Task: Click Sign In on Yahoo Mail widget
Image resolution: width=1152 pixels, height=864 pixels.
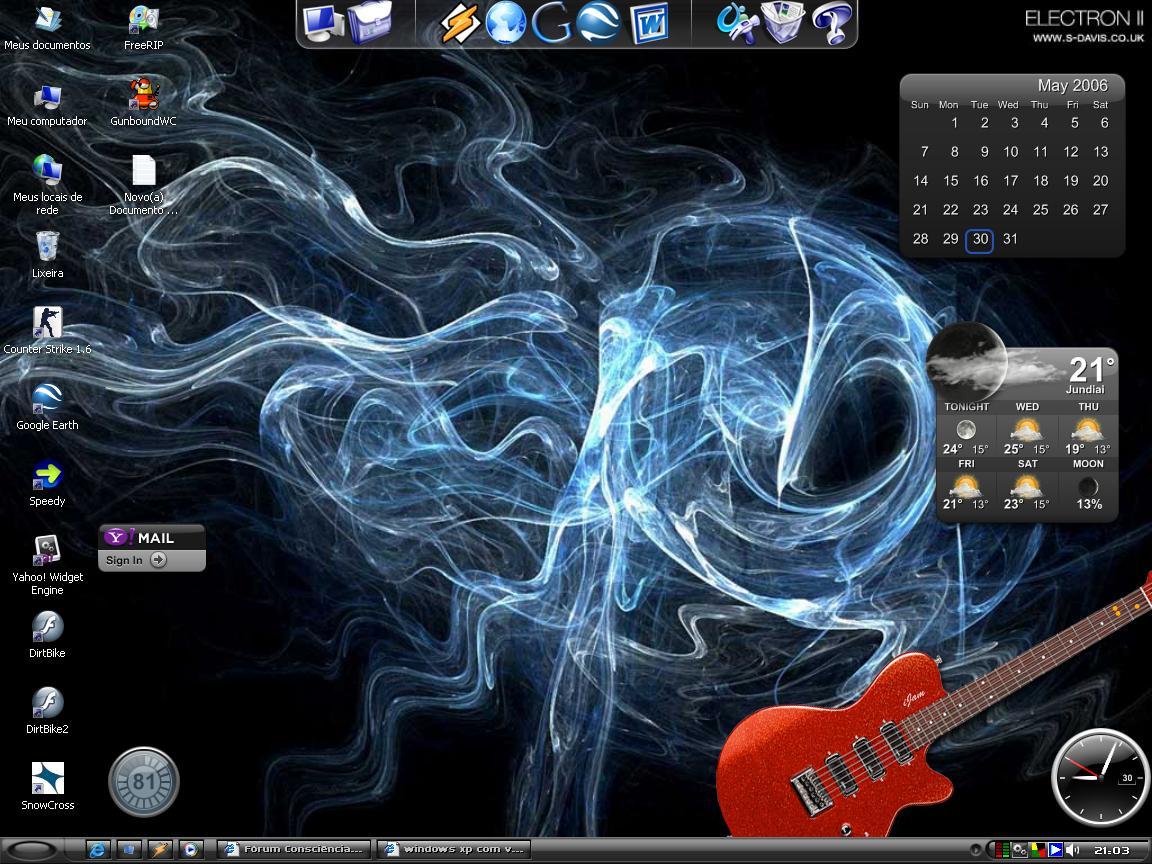Action: coord(136,560)
